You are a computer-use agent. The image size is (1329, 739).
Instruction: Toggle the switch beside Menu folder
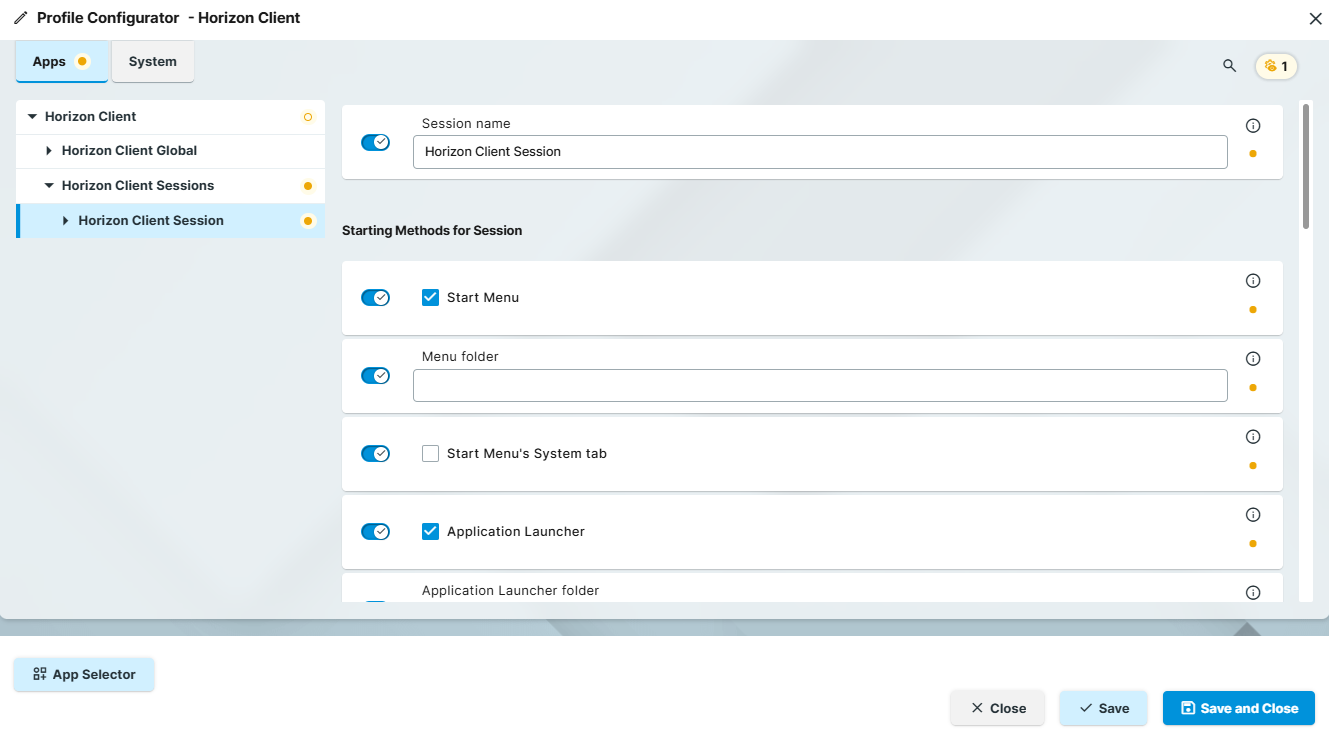tap(375, 375)
